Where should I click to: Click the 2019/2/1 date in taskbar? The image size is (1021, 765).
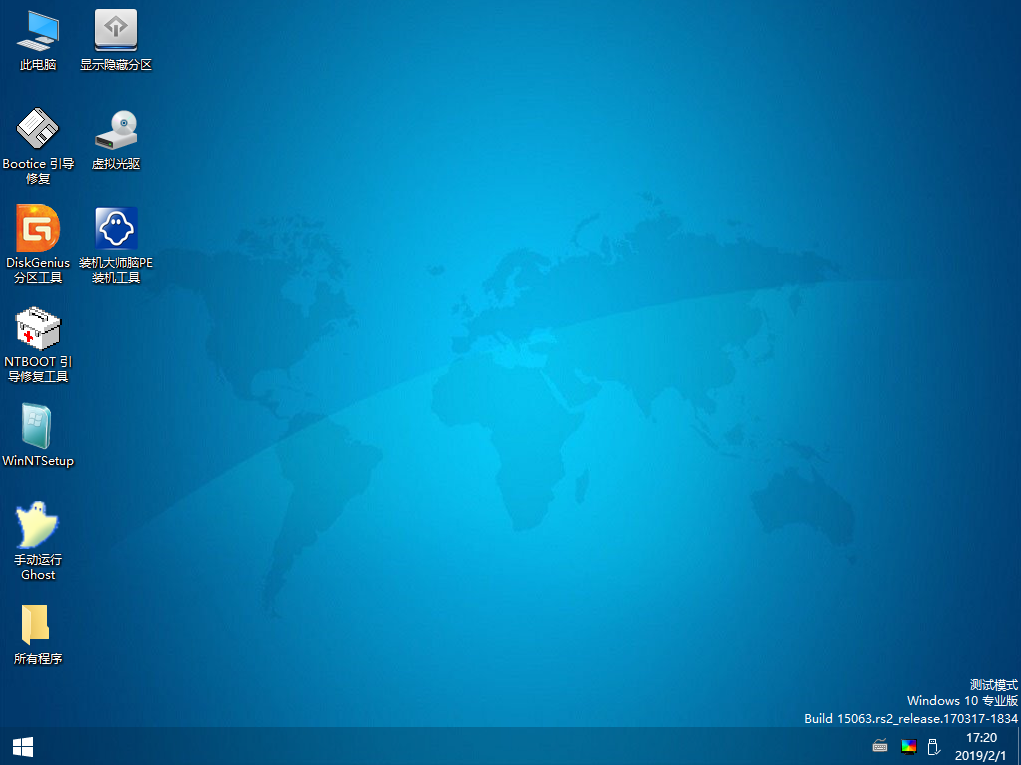[980, 756]
